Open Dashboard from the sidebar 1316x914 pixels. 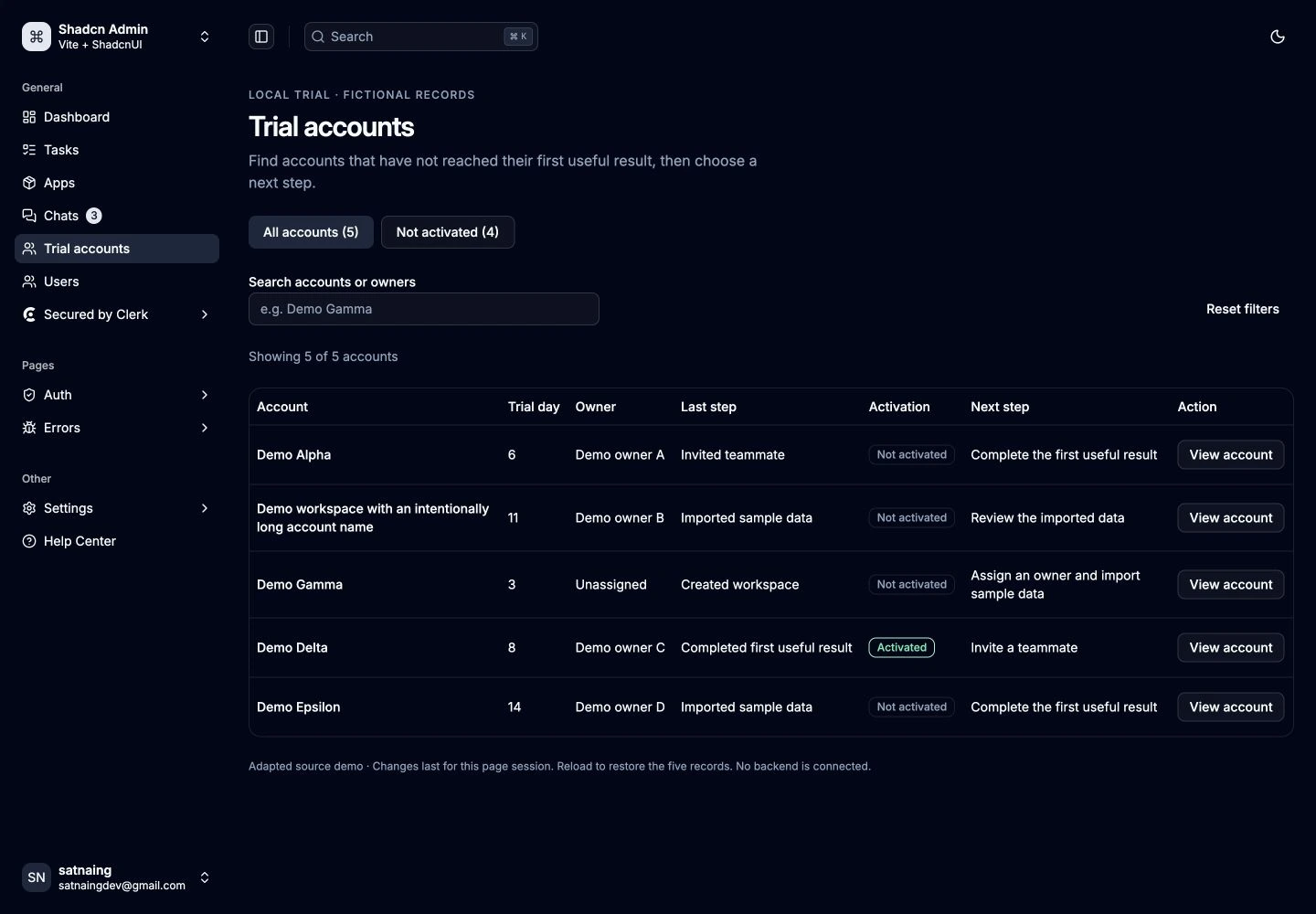(117, 117)
